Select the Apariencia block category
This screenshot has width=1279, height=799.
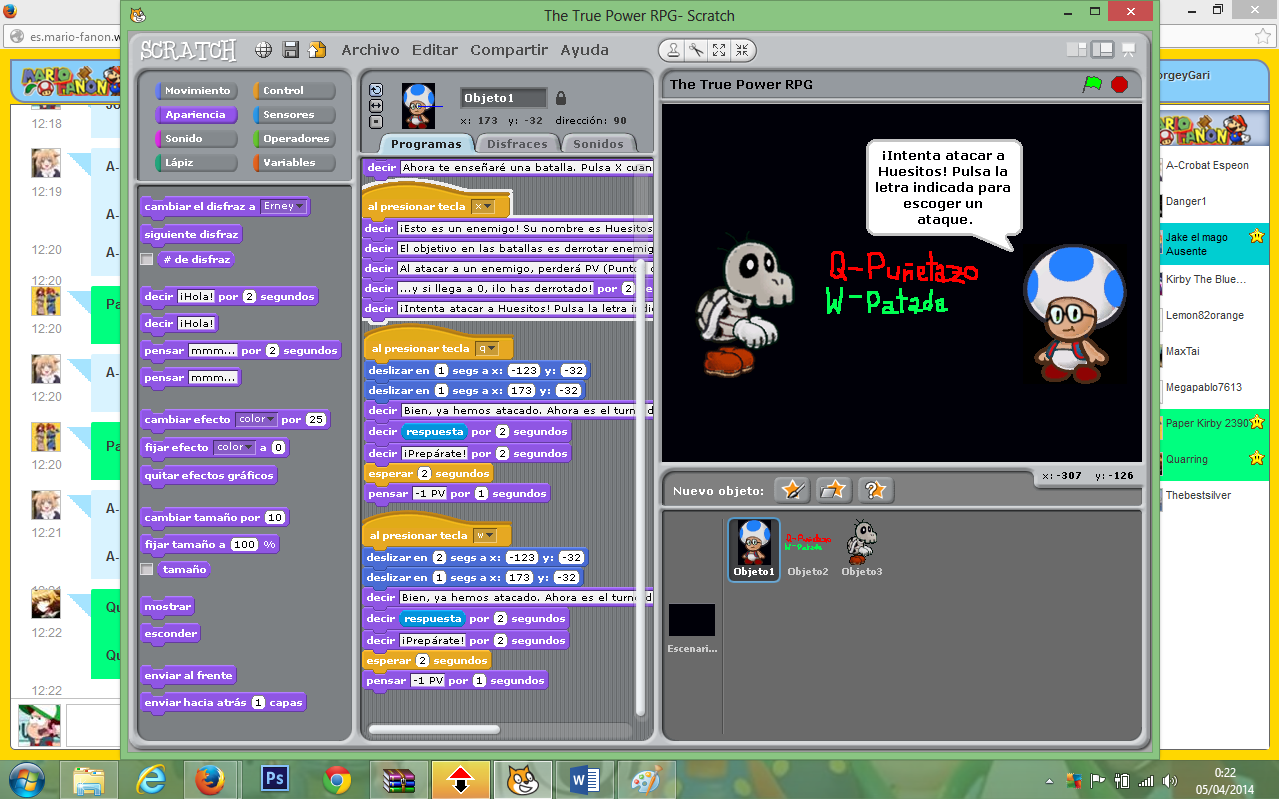[x=196, y=115]
